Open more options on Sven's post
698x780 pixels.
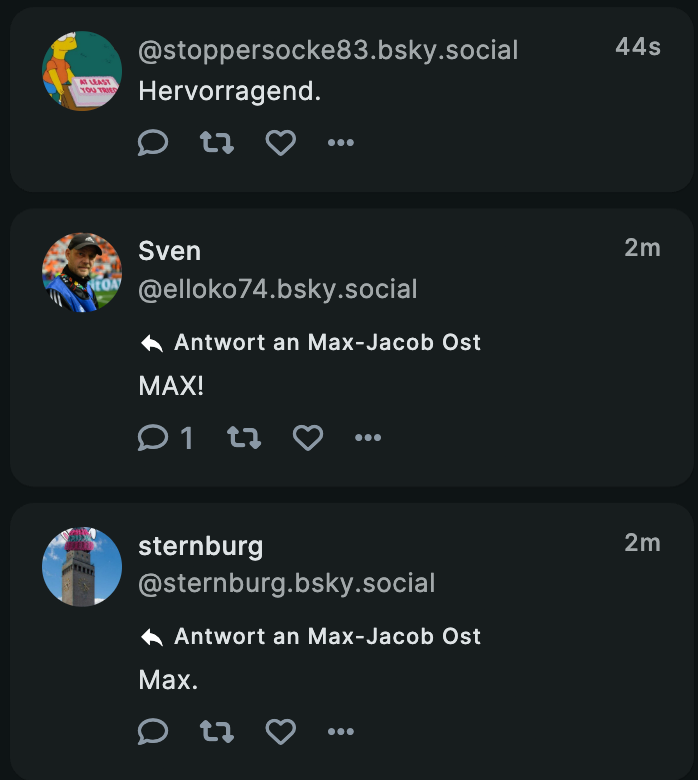coord(368,438)
